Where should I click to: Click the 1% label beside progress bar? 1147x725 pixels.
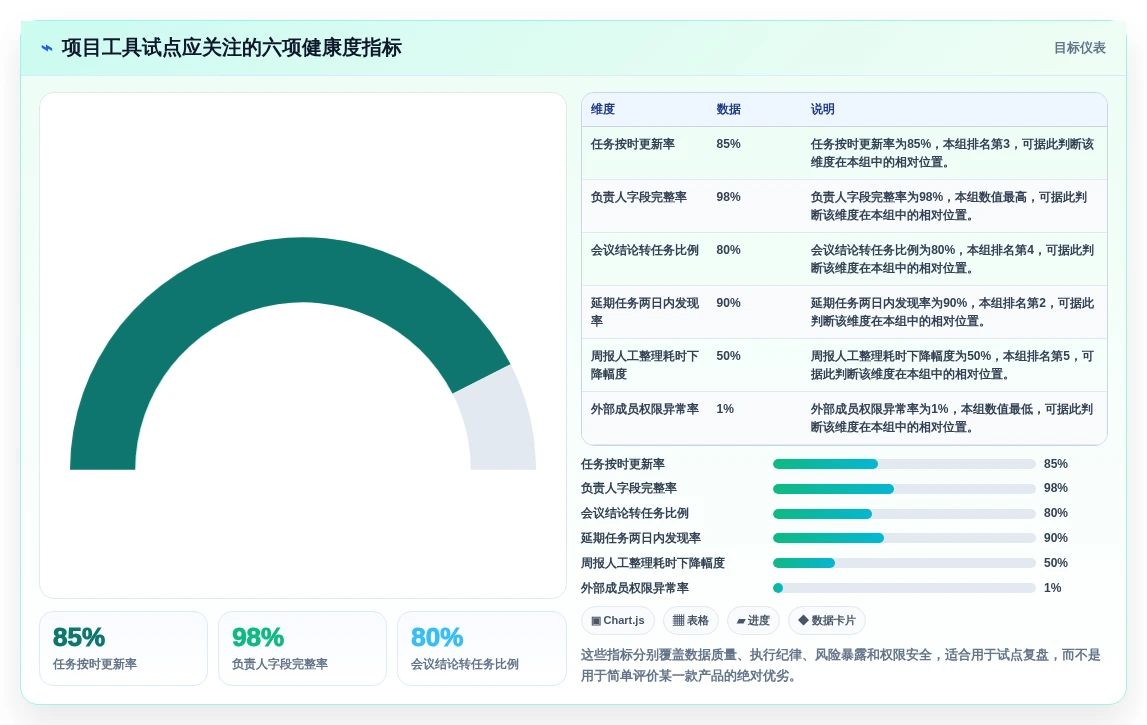click(1053, 587)
